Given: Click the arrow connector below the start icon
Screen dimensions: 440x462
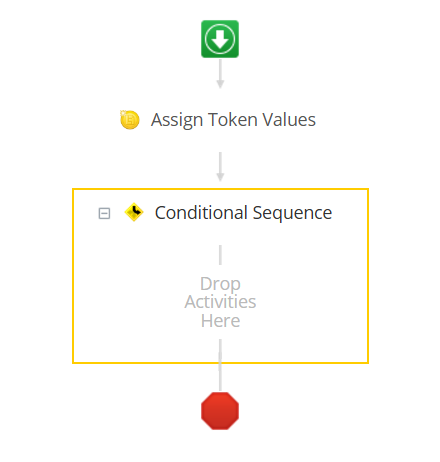Looking at the screenshot, I should pos(220,74).
